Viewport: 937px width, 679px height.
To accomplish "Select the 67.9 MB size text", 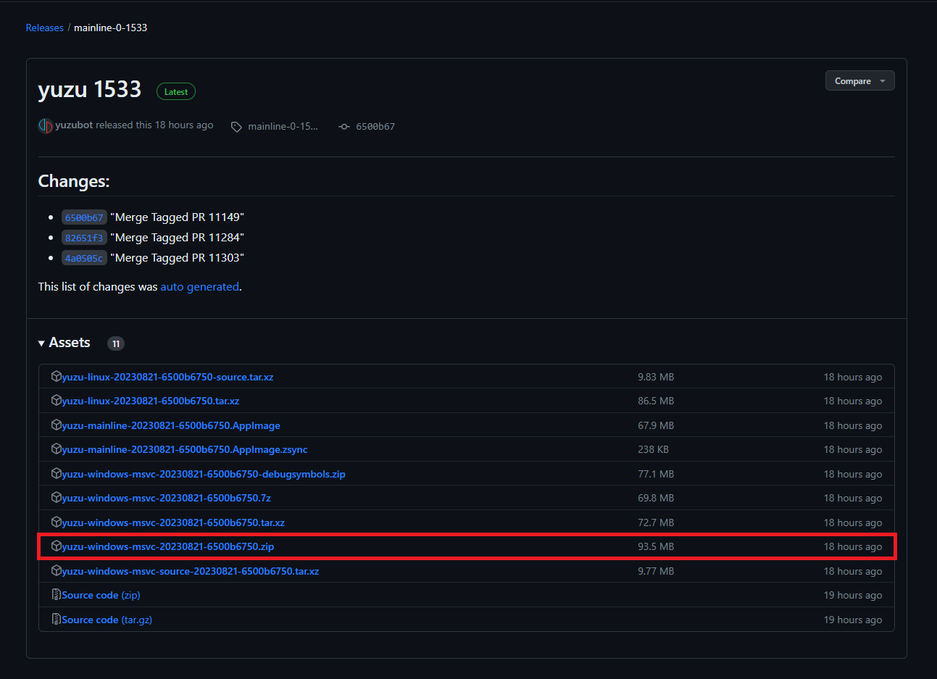I will coord(656,426).
